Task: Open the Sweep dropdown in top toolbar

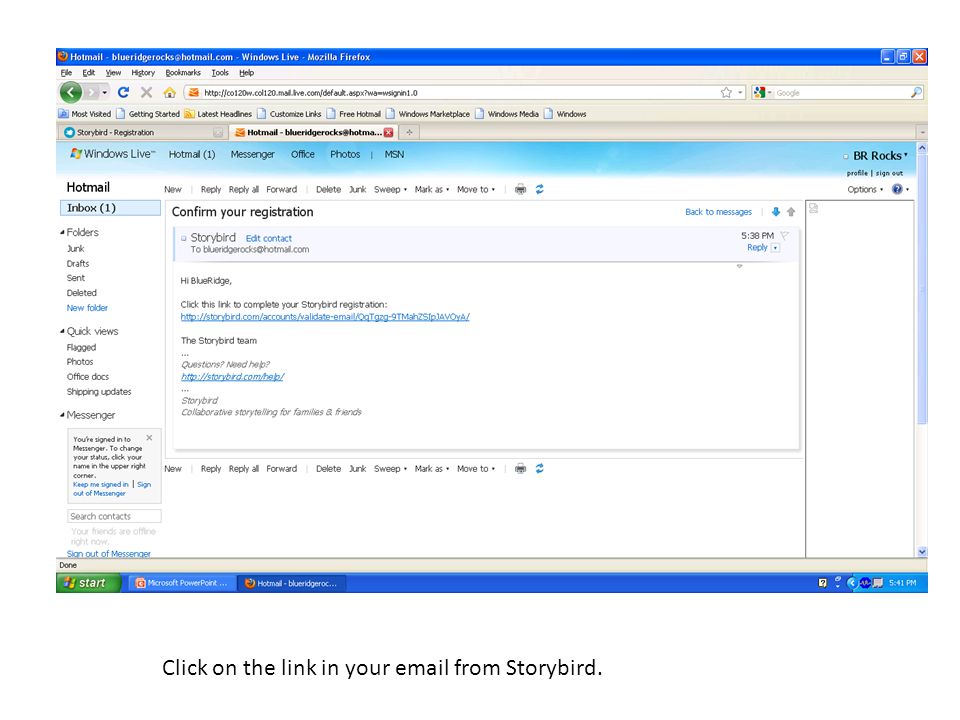Action: click(x=390, y=189)
